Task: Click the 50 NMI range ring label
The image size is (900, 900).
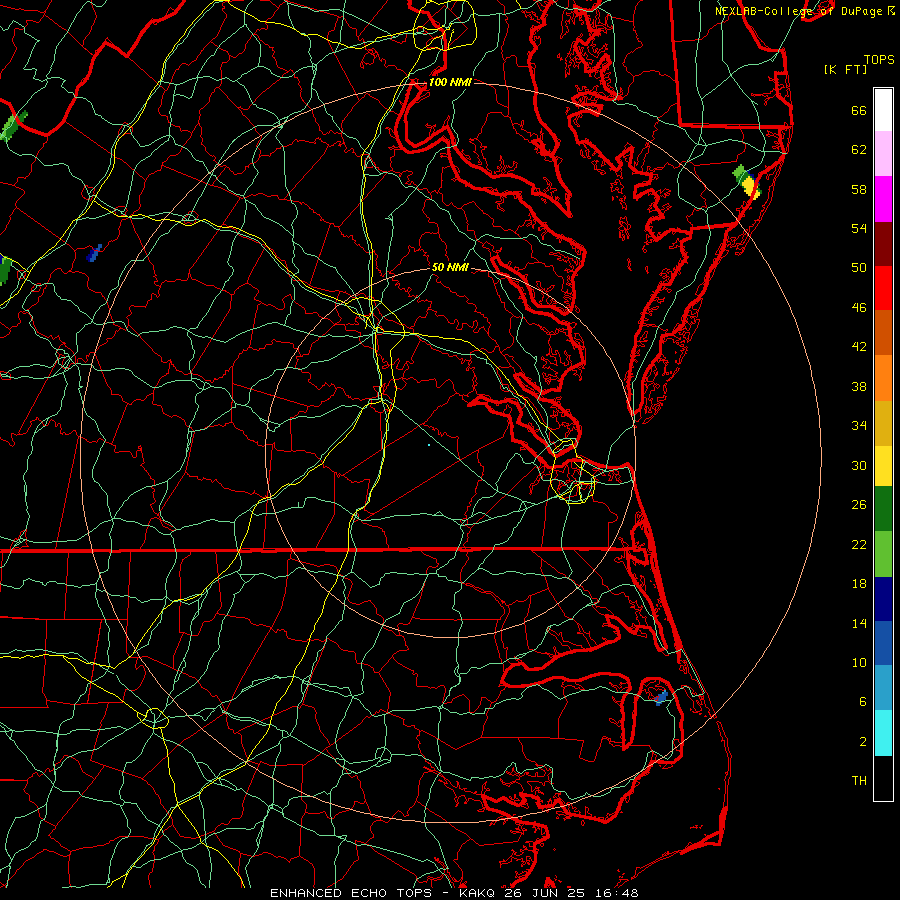Action: coord(450,267)
